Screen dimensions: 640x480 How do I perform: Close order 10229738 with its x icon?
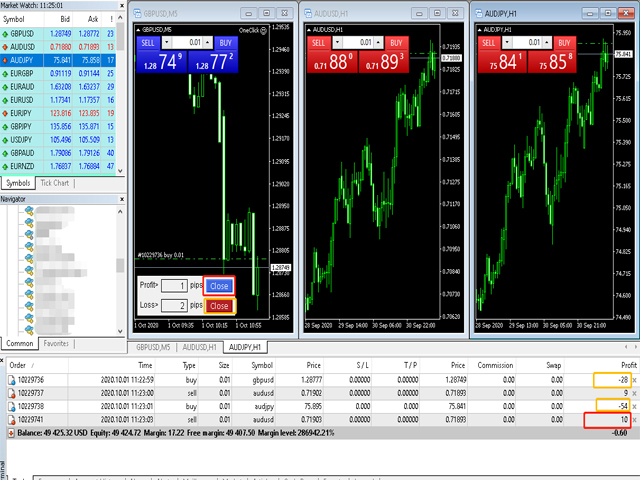(634, 407)
